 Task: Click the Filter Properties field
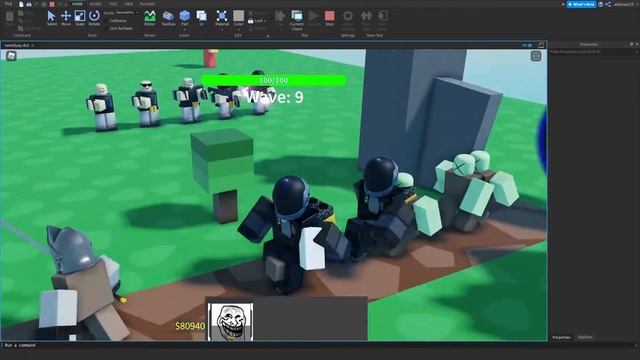(593, 52)
